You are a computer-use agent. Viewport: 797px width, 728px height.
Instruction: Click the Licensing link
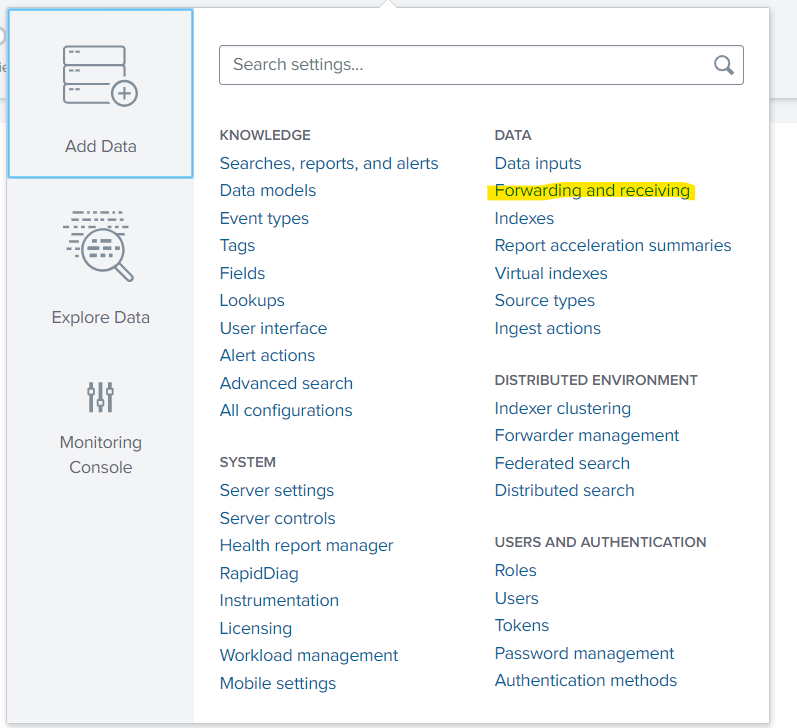[256, 628]
